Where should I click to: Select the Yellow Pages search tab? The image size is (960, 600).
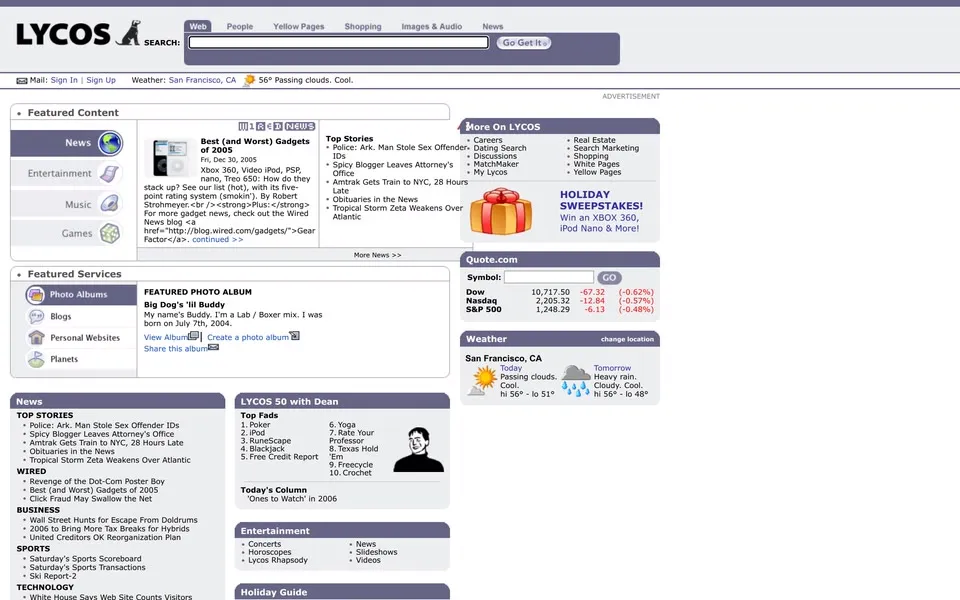click(x=299, y=26)
